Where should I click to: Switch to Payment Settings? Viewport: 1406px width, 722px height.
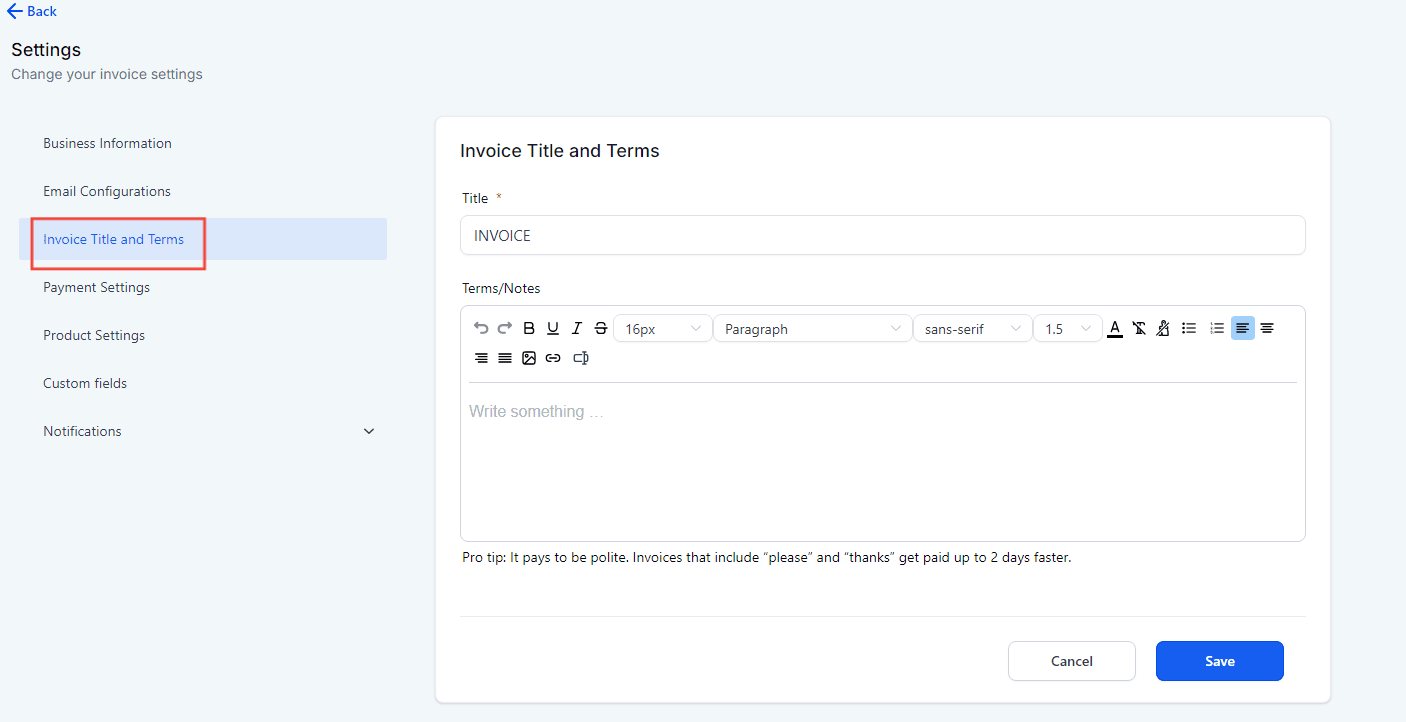click(96, 286)
